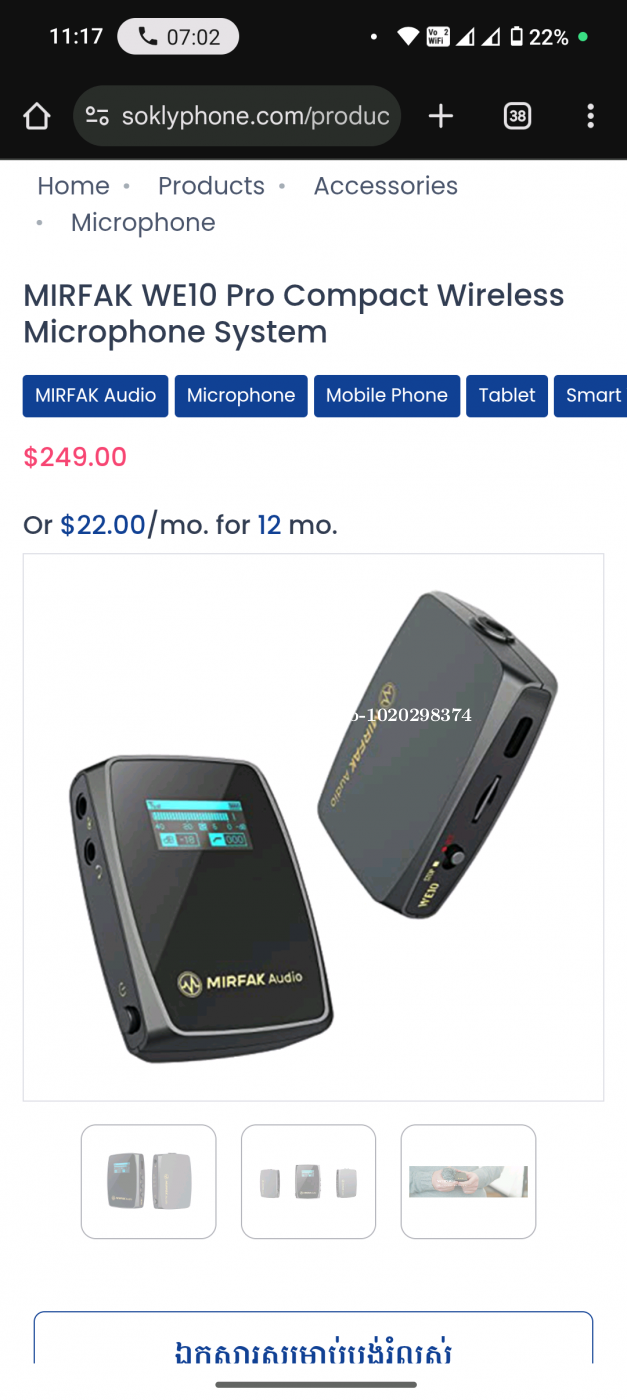Open the main product image

[313, 827]
